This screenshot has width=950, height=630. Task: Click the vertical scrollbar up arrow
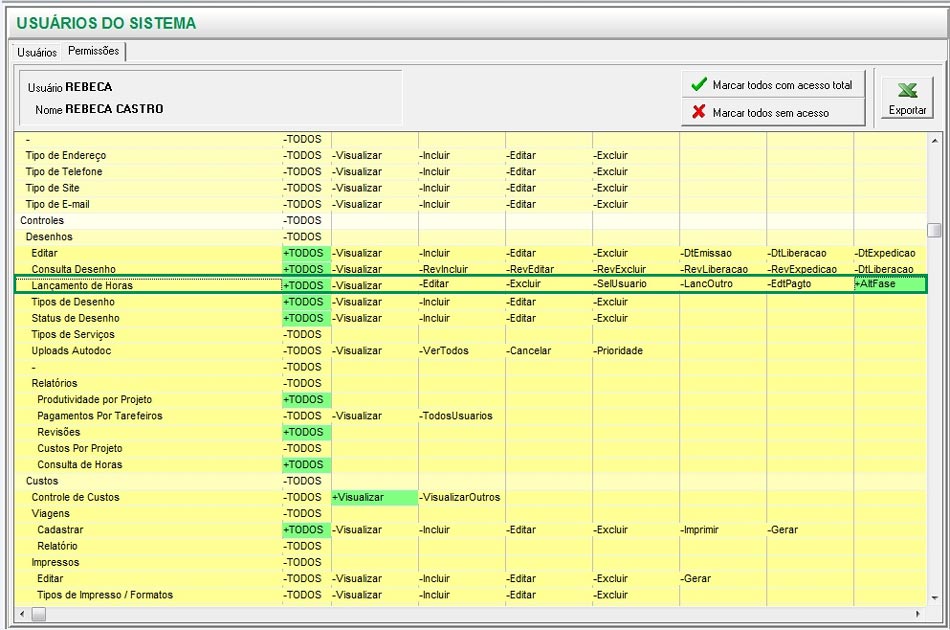(x=934, y=139)
